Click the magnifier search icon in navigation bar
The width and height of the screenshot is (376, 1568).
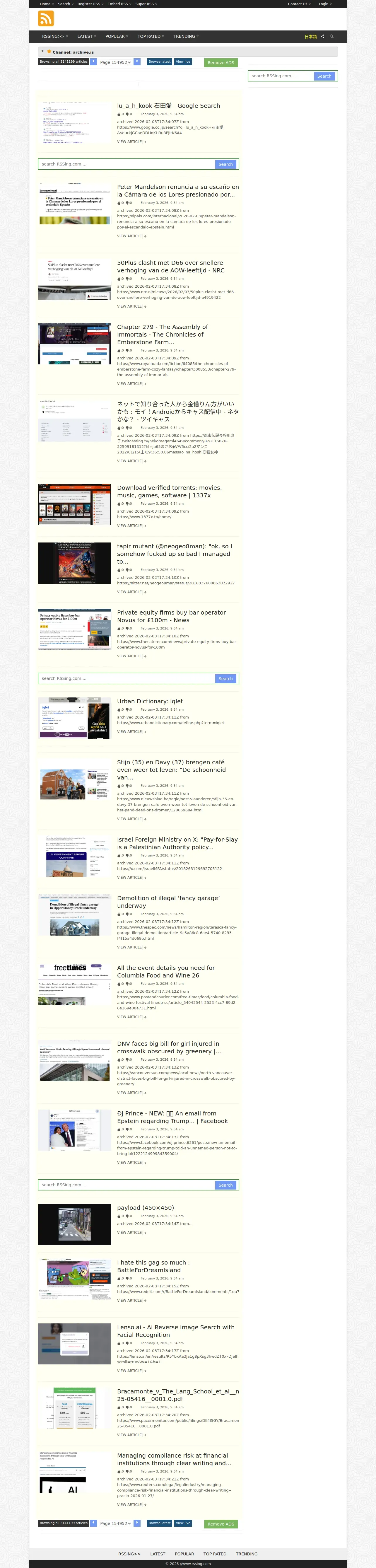(331, 37)
